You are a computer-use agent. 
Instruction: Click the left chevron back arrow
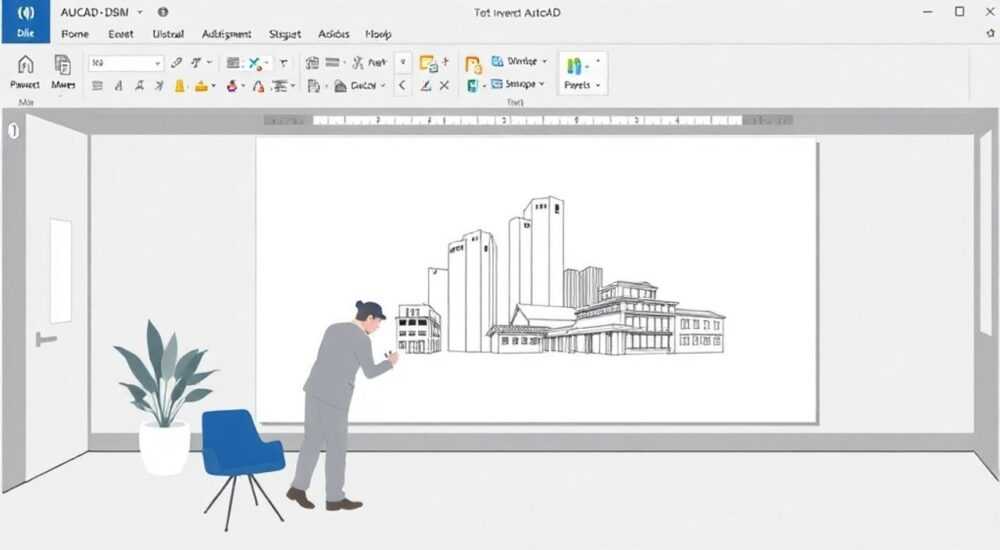coord(402,85)
